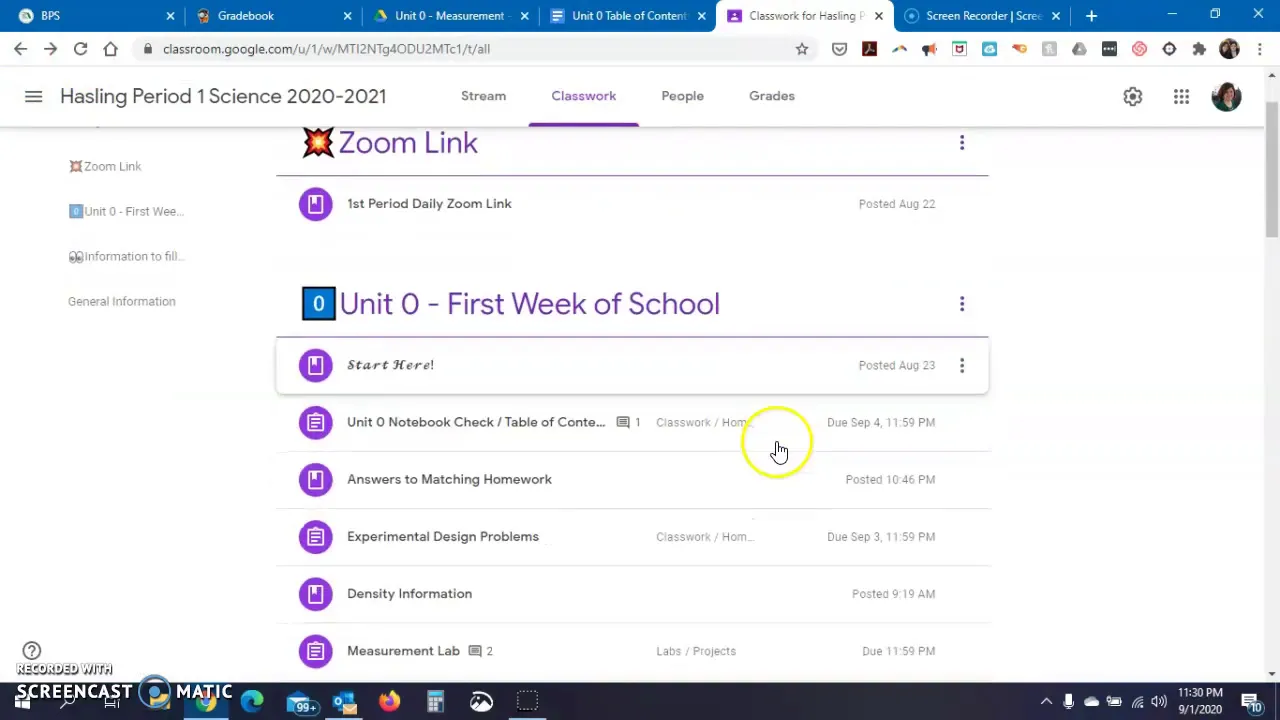Open the Chrome three-dot menu
The image size is (1280, 720).
point(1259,48)
